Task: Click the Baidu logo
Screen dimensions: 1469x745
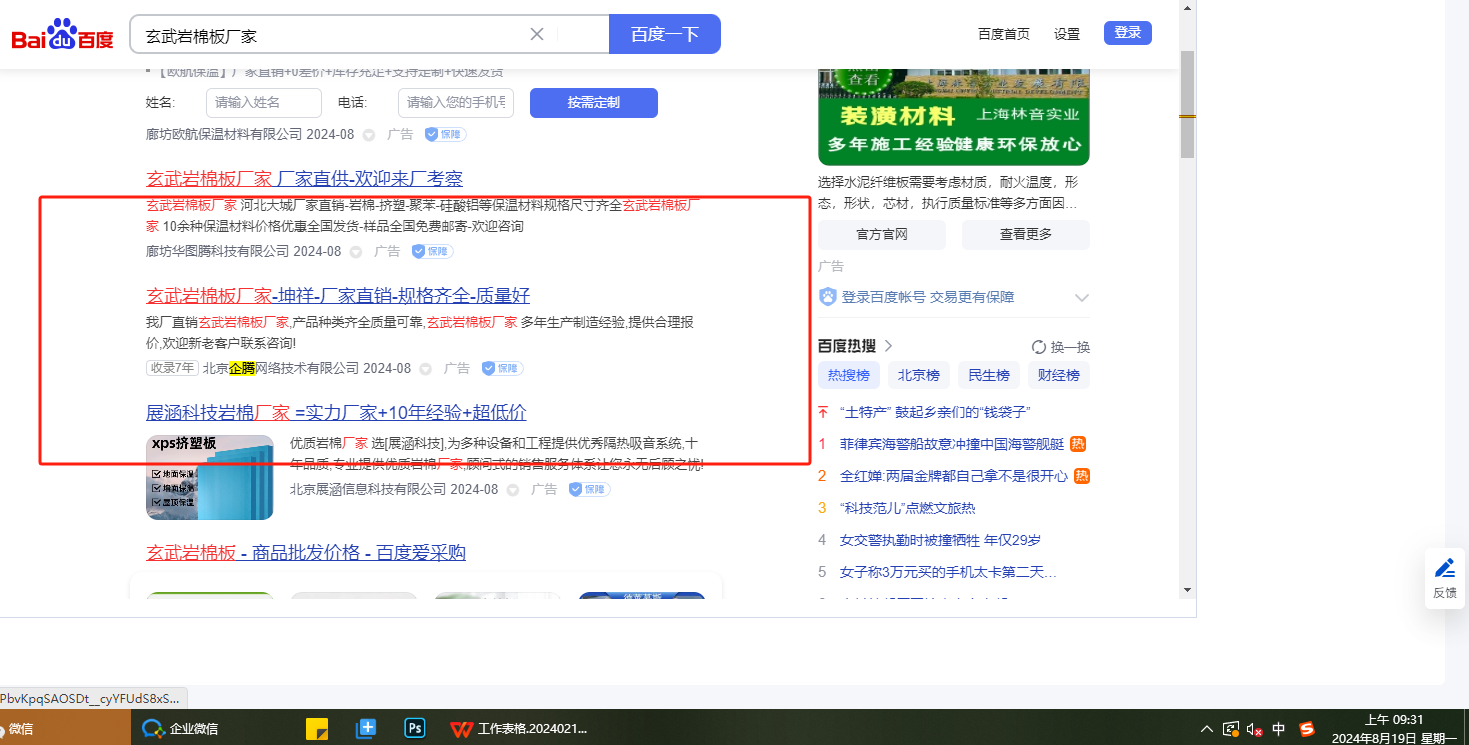Action: click(63, 35)
